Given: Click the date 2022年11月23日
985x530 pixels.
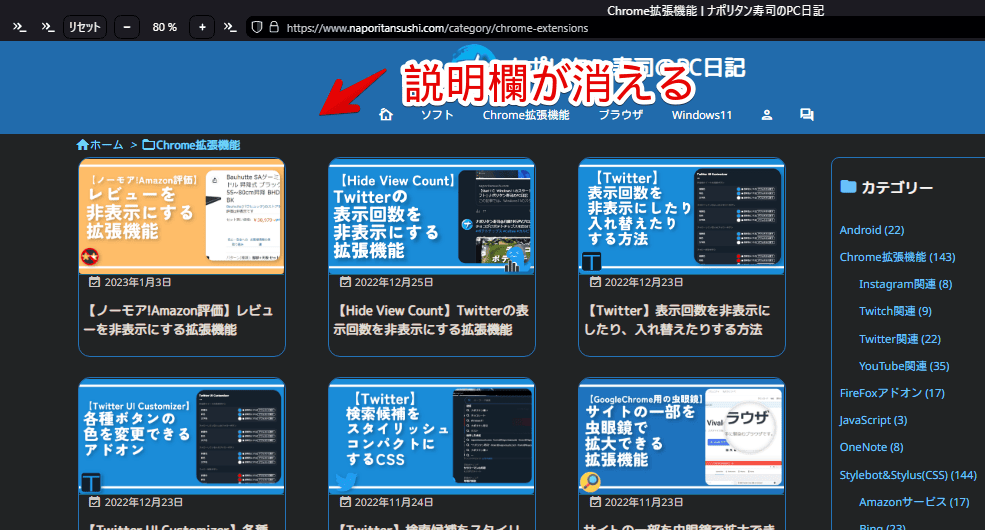Looking at the screenshot, I should point(644,502).
